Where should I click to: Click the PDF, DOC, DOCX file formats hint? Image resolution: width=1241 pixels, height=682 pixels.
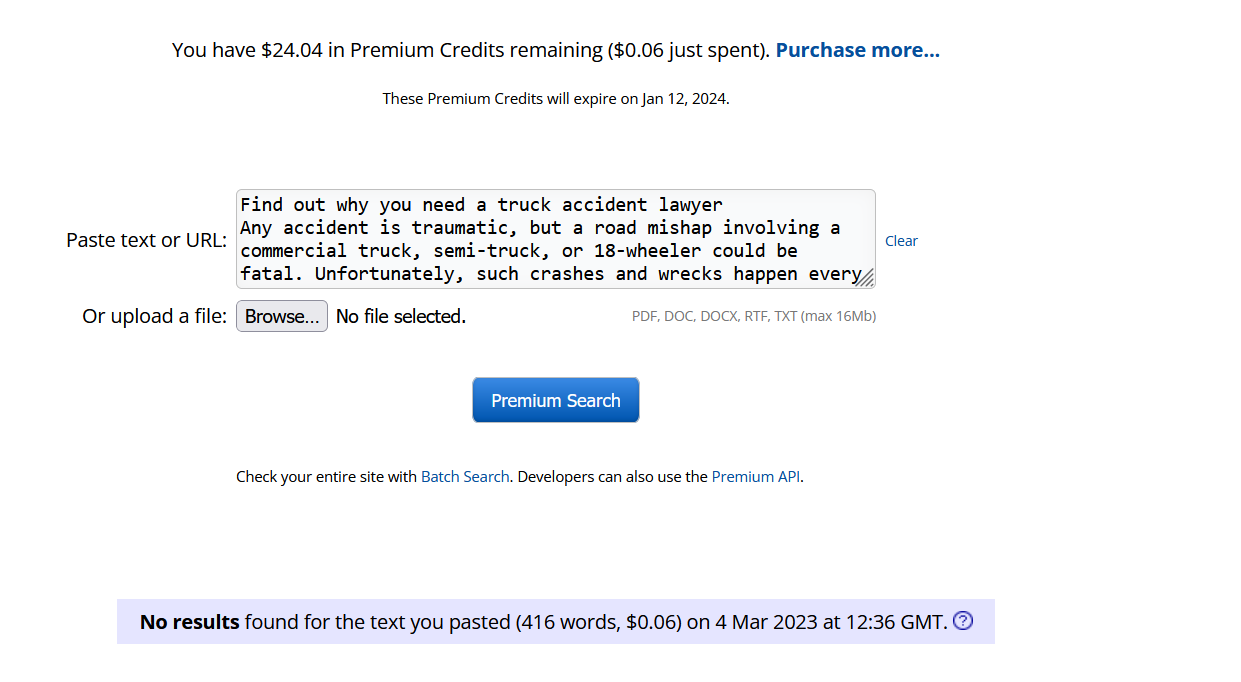(x=753, y=316)
